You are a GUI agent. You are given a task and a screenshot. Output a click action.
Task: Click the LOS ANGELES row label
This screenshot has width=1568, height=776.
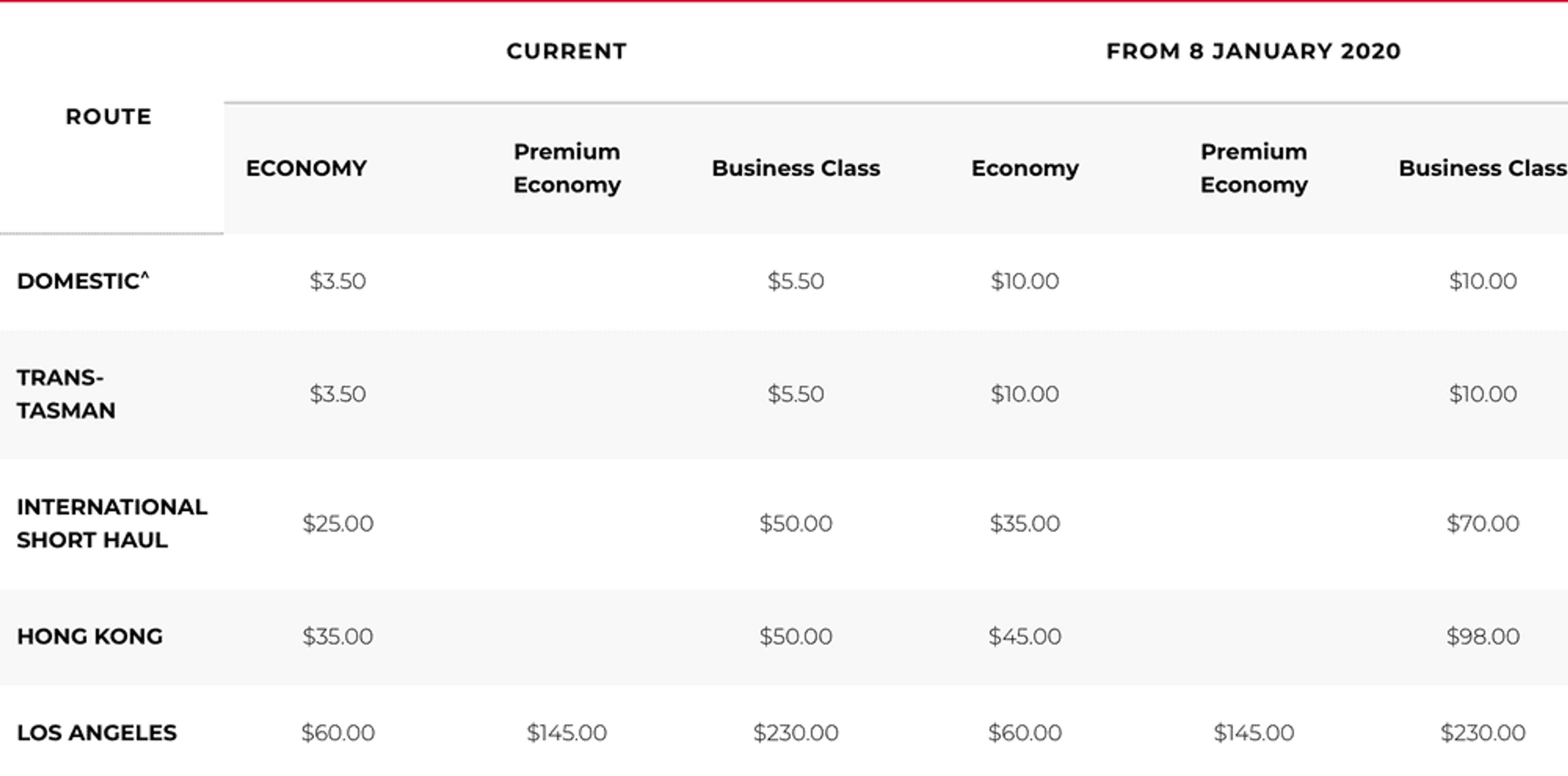click(x=96, y=733)
